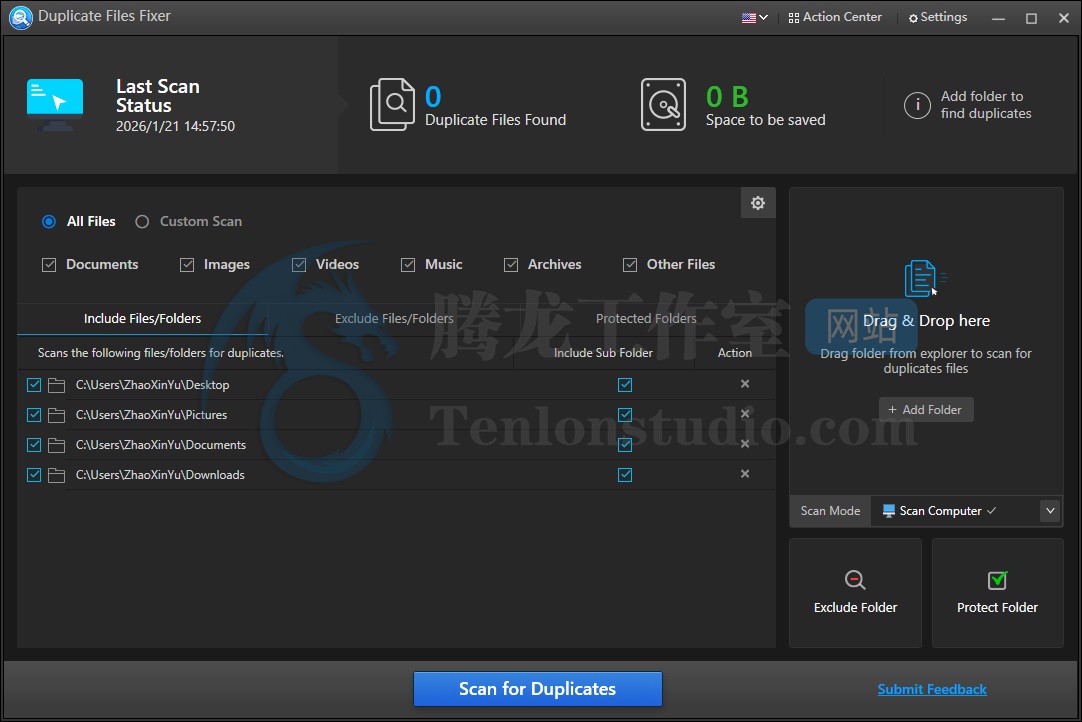Image resolution: width=1082 pixels, height=722 pixels.
Task: Open the language flag dropdown
Action: (755, 17)
